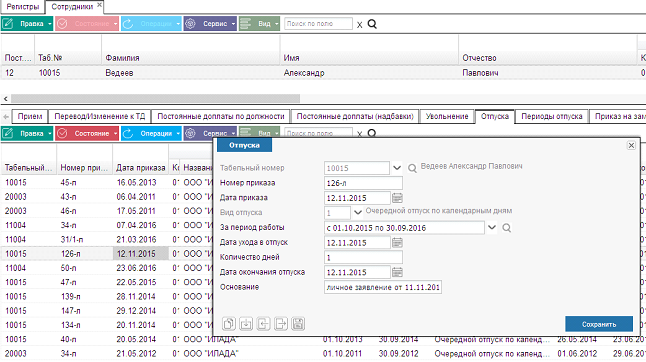Click into Основание field
Viewport: 646px width, 362px height.
pyautogui.click(x=383, y=287)
